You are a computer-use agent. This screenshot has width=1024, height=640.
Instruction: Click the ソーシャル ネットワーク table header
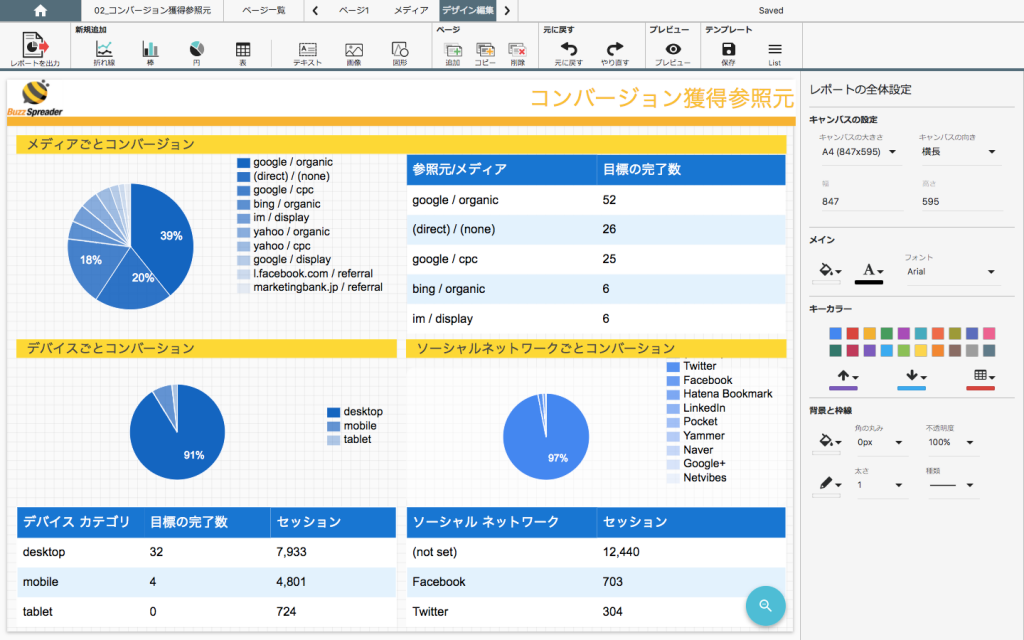(502, 522)
